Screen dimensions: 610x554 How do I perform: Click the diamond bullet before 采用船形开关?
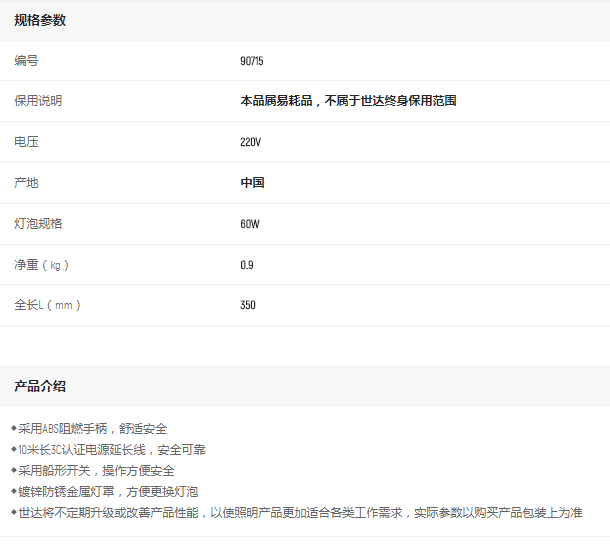14,470
